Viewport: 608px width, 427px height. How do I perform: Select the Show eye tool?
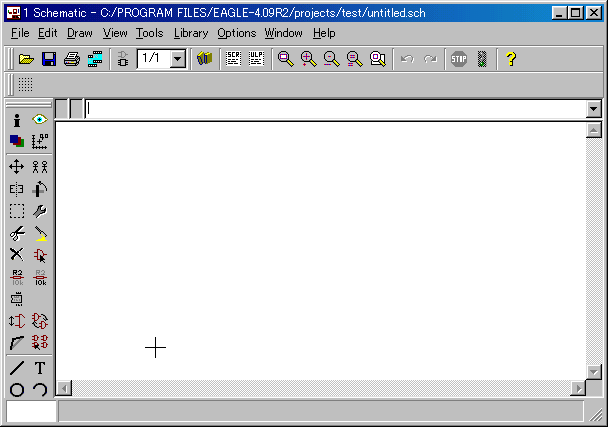click(40, 119)
